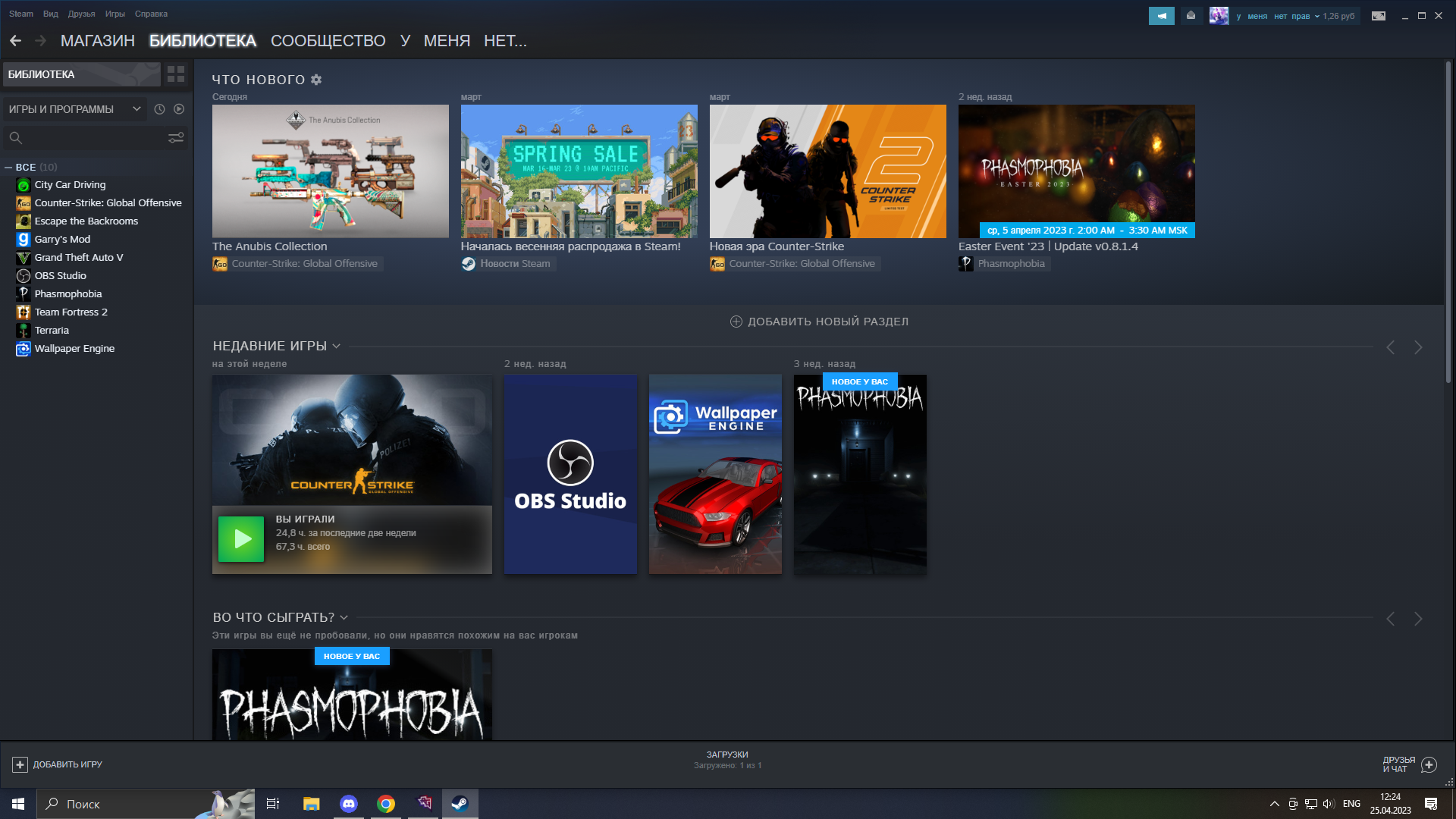Open the Counter-Strike 2 news thumbnail
1456x819 pixels.
[828, 171]
